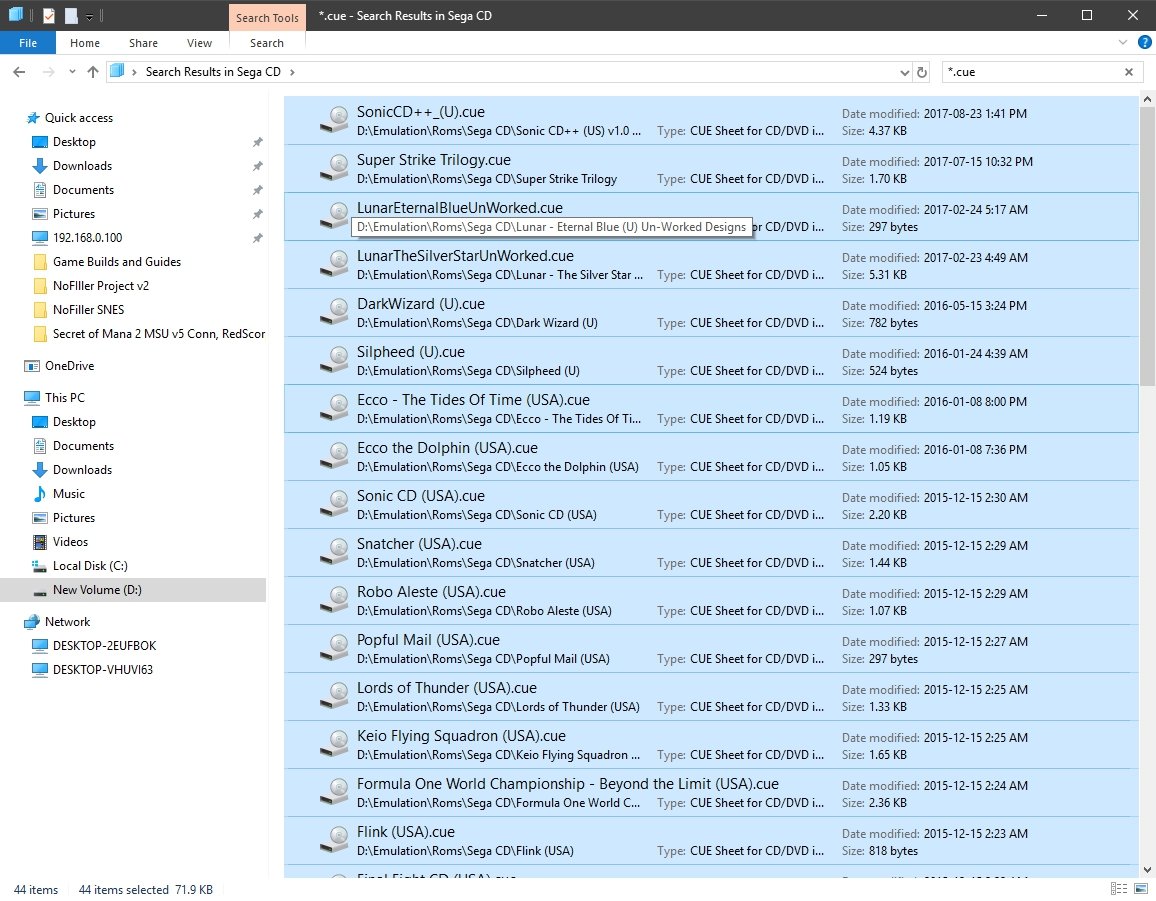
Task: Select Robo Aleste (USA).cue file name
Action: pyautogui.click(x=431, y=592)
